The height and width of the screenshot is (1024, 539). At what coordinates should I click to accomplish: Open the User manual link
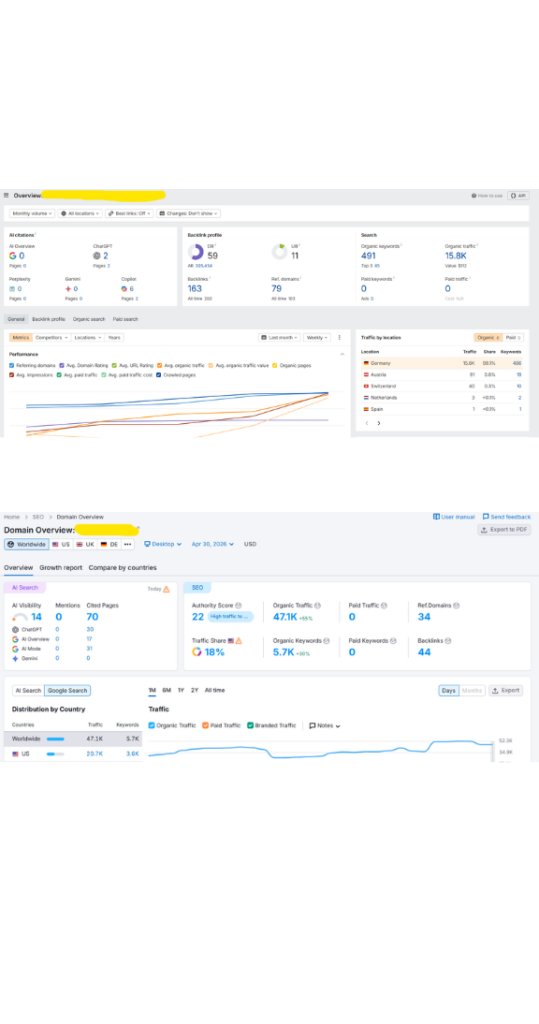click(454, 517)
